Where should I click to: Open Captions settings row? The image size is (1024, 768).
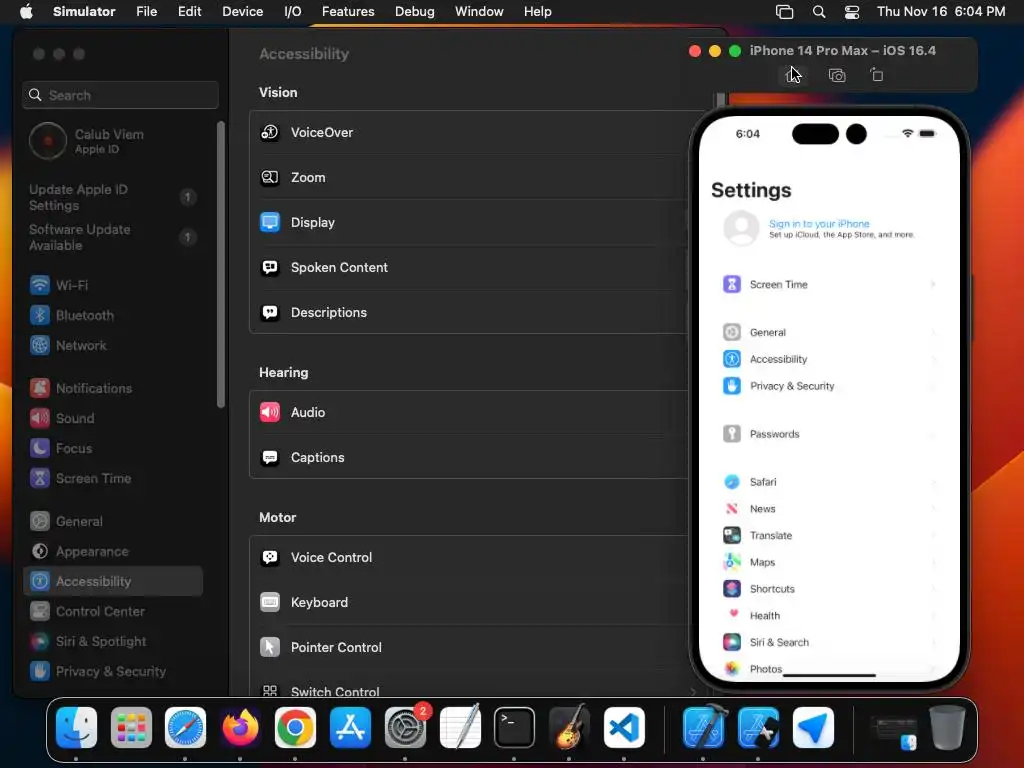[x=468, y=458]
